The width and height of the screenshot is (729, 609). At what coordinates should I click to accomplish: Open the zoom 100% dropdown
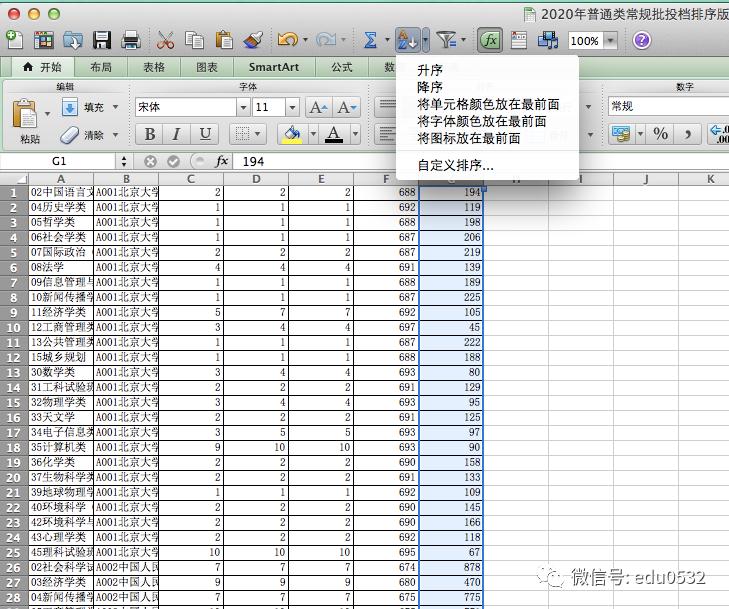(x=610, y=41)
